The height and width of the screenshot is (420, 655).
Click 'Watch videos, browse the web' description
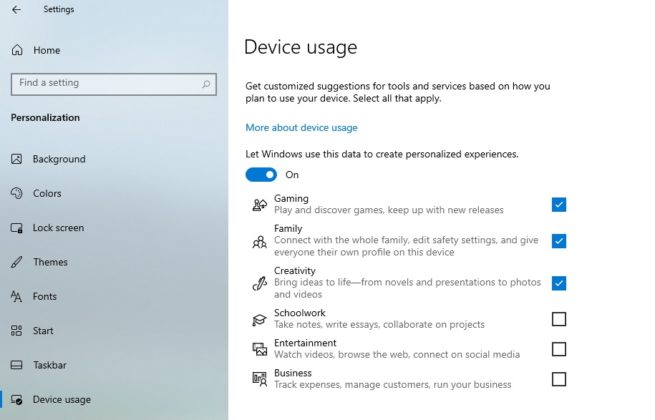click(397, 354)
